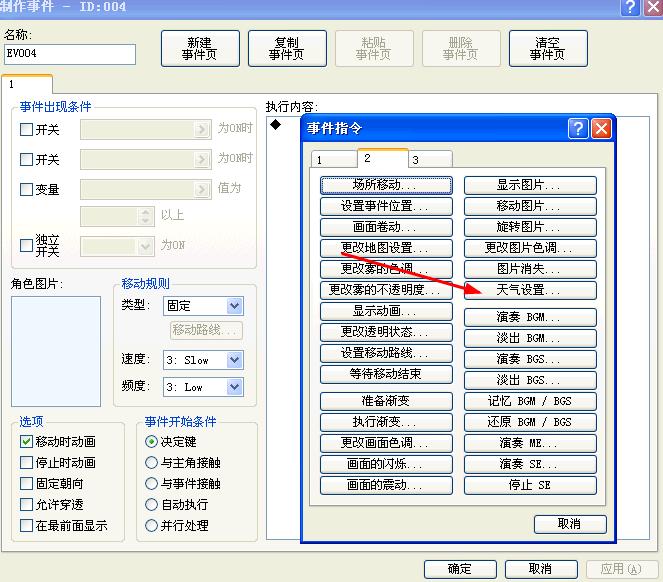
Task: Select 准备渐变 command
Action: click(x=386, y=401)
